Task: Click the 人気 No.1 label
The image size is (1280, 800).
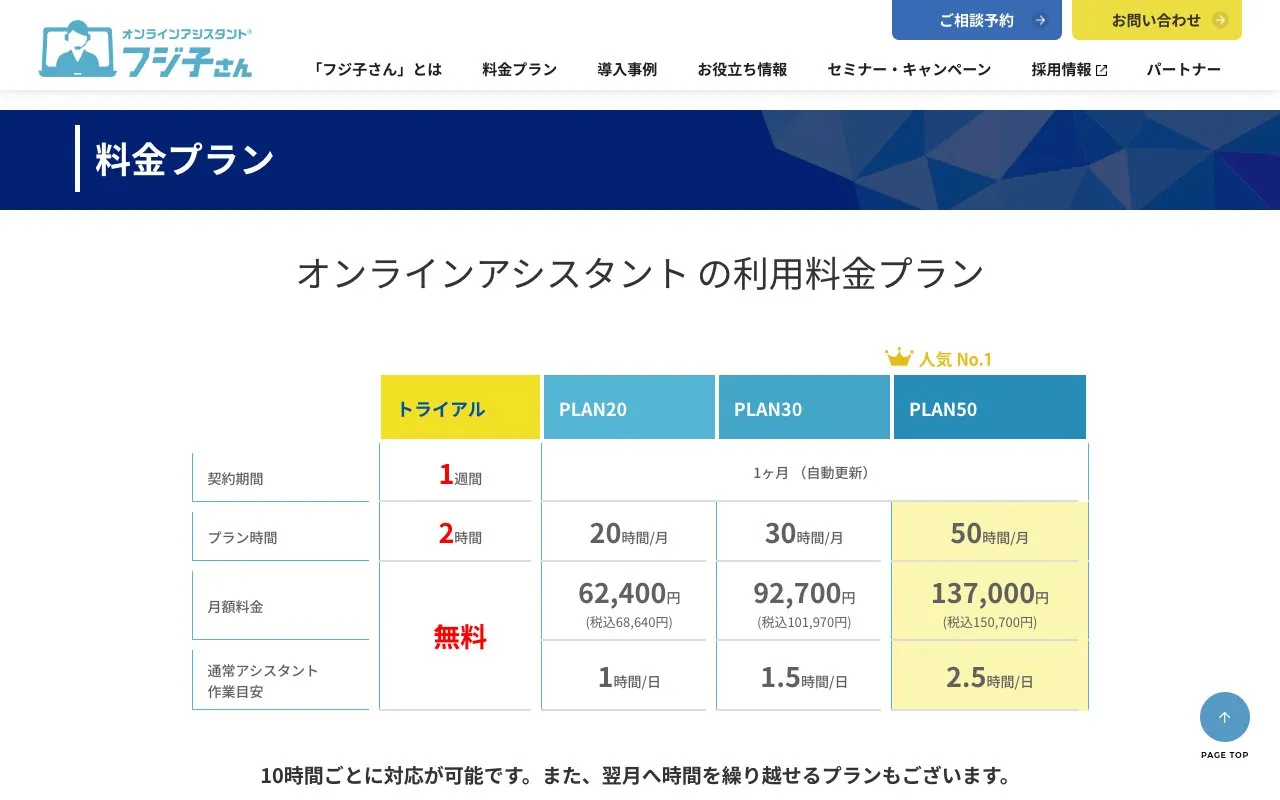Action: [956, 359]
